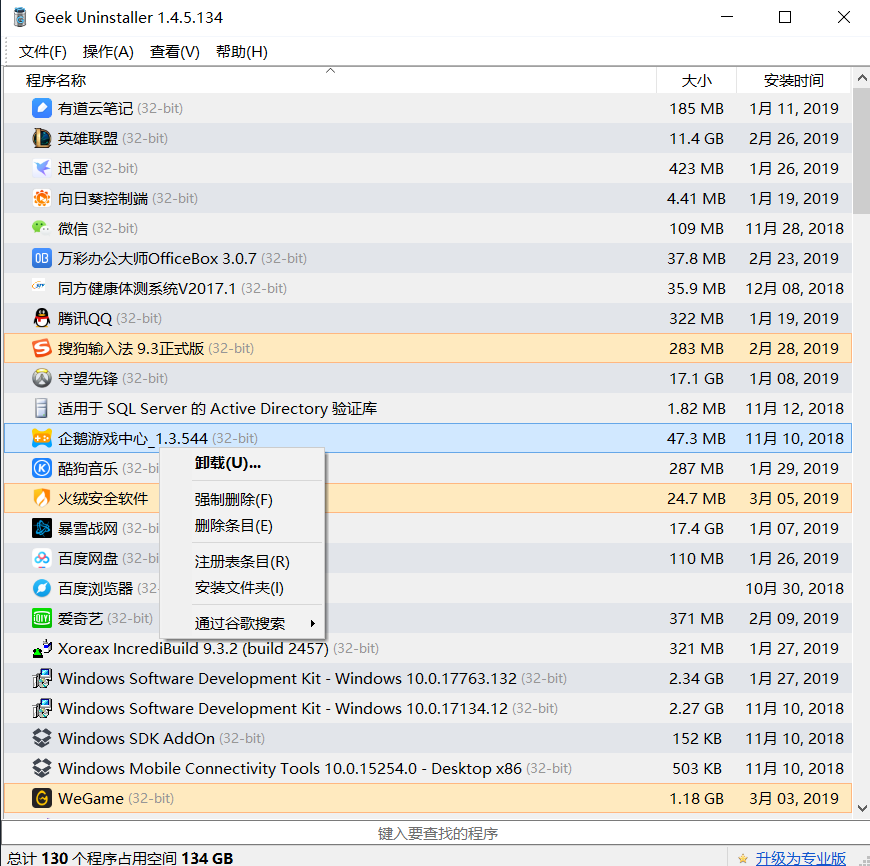
Task: Choose 安装文件夹(I) in the context menu
Action: pyautogui.click(x=242, y=588)
